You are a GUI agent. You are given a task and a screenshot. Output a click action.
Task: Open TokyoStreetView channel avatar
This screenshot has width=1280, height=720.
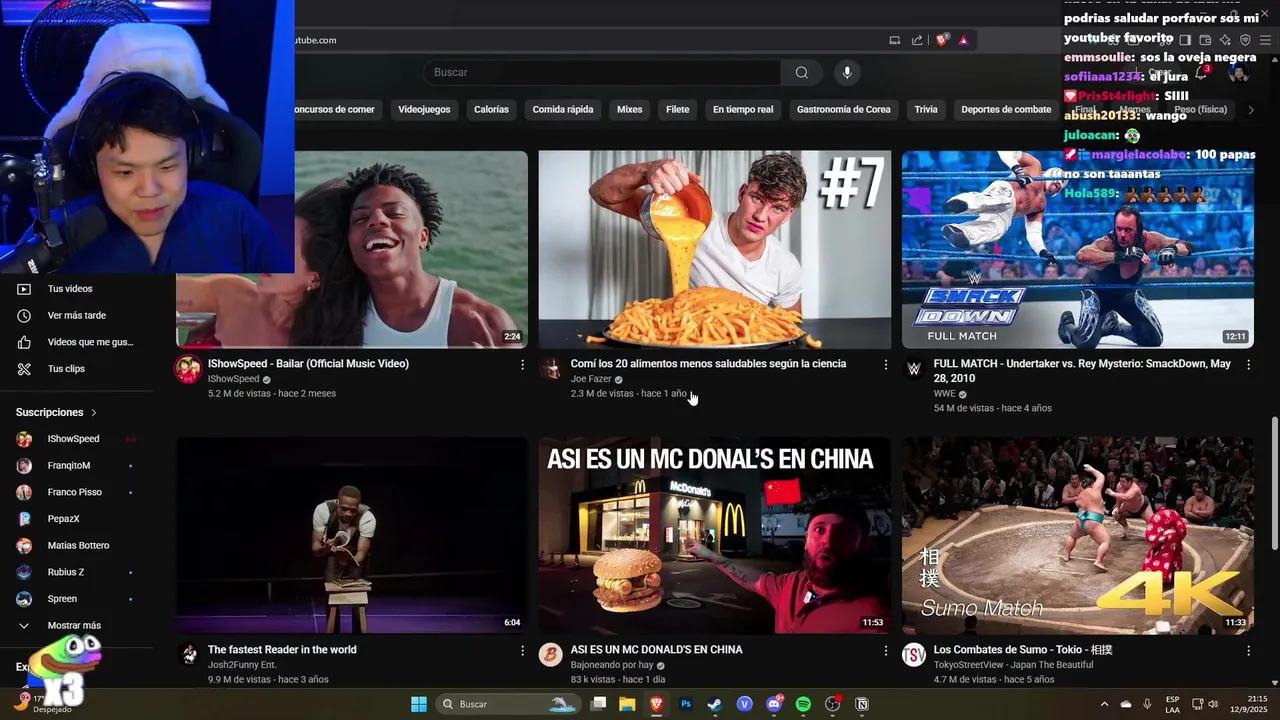(x=914, y=655)
